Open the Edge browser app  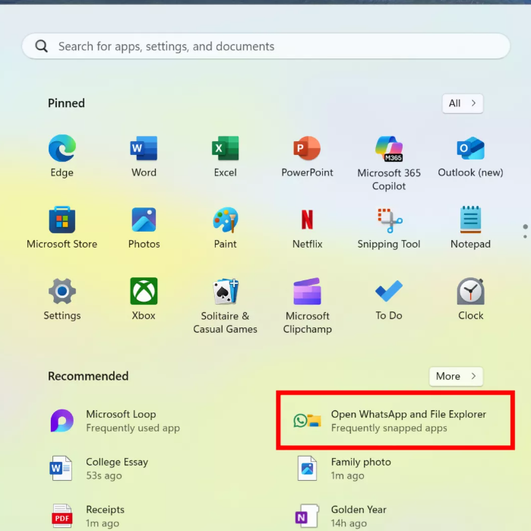[x=62, y=156]
